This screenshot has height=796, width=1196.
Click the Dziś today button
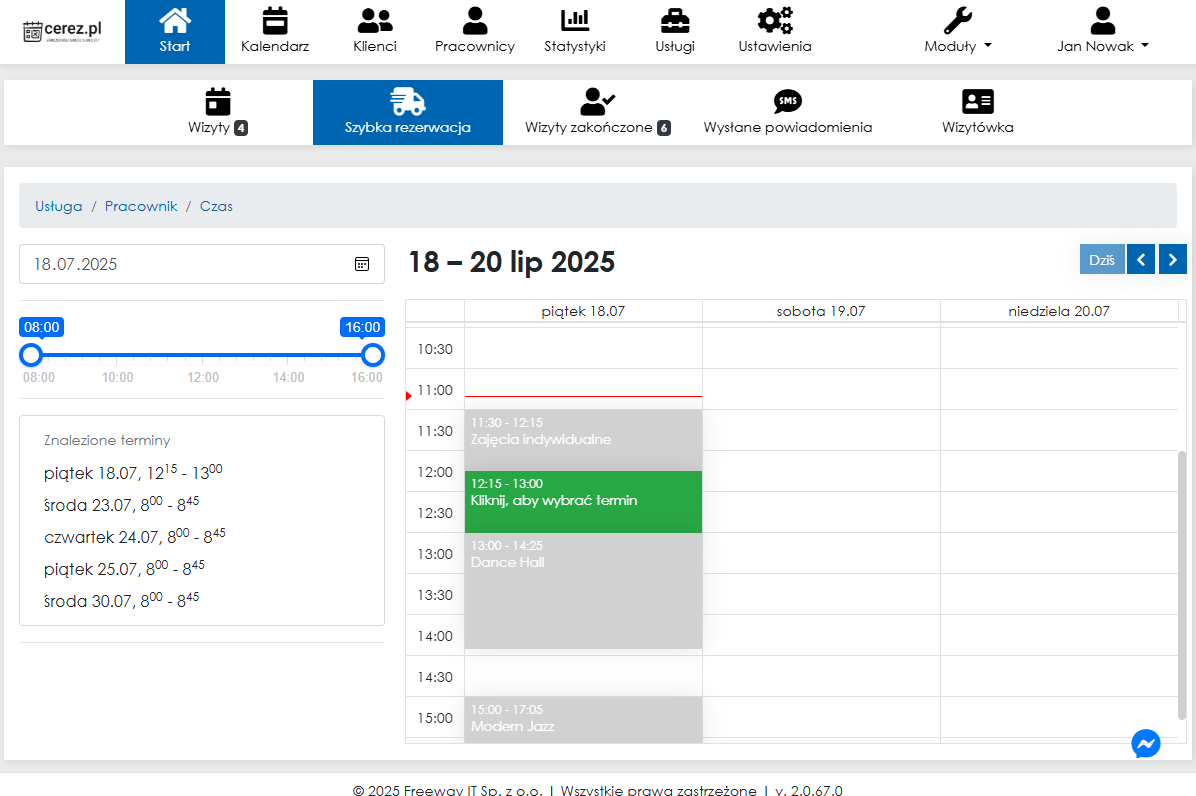1102,259
